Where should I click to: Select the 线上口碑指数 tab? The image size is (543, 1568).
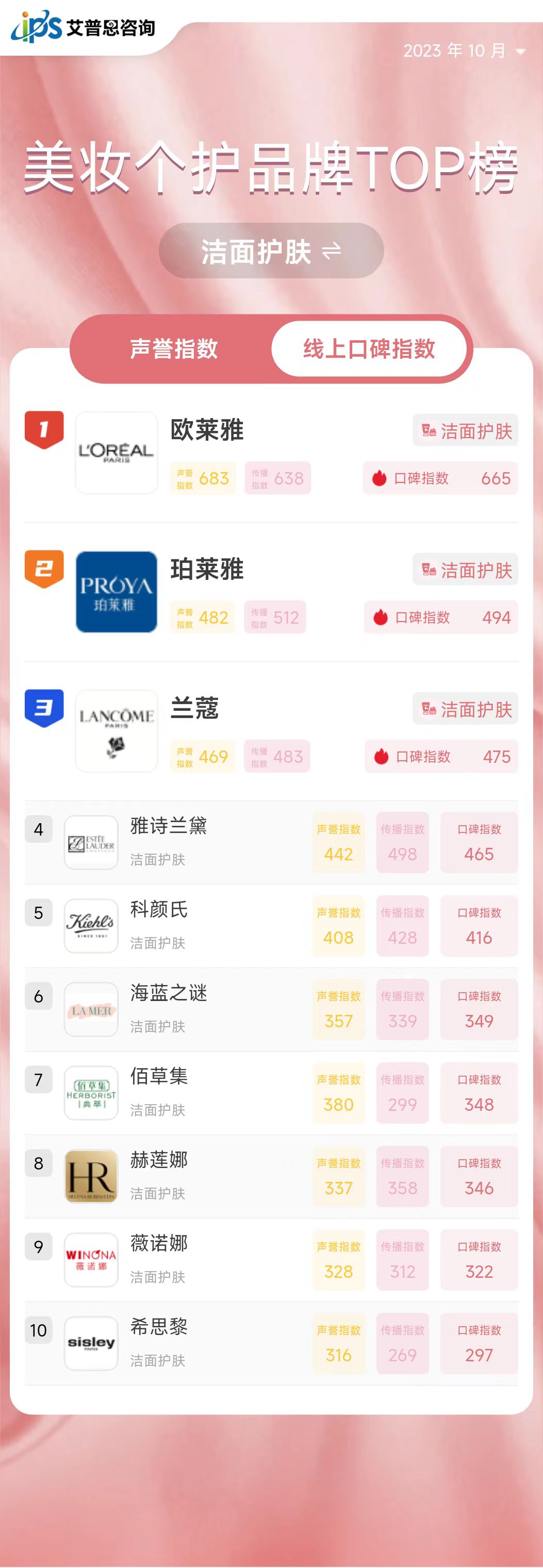click(369, 349)
